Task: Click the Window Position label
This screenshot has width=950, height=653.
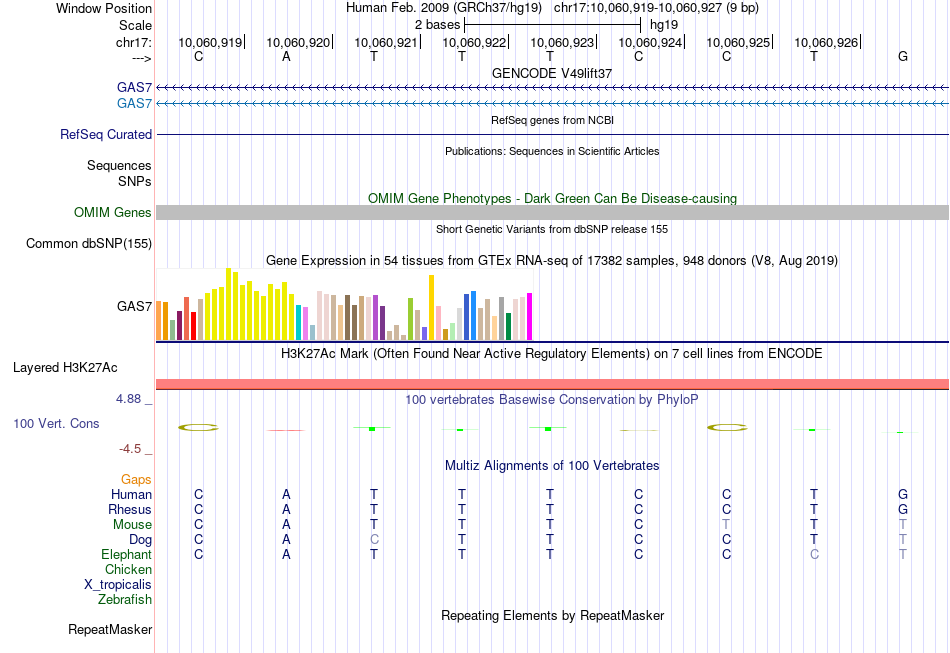Action: click(x=104, y=8)
